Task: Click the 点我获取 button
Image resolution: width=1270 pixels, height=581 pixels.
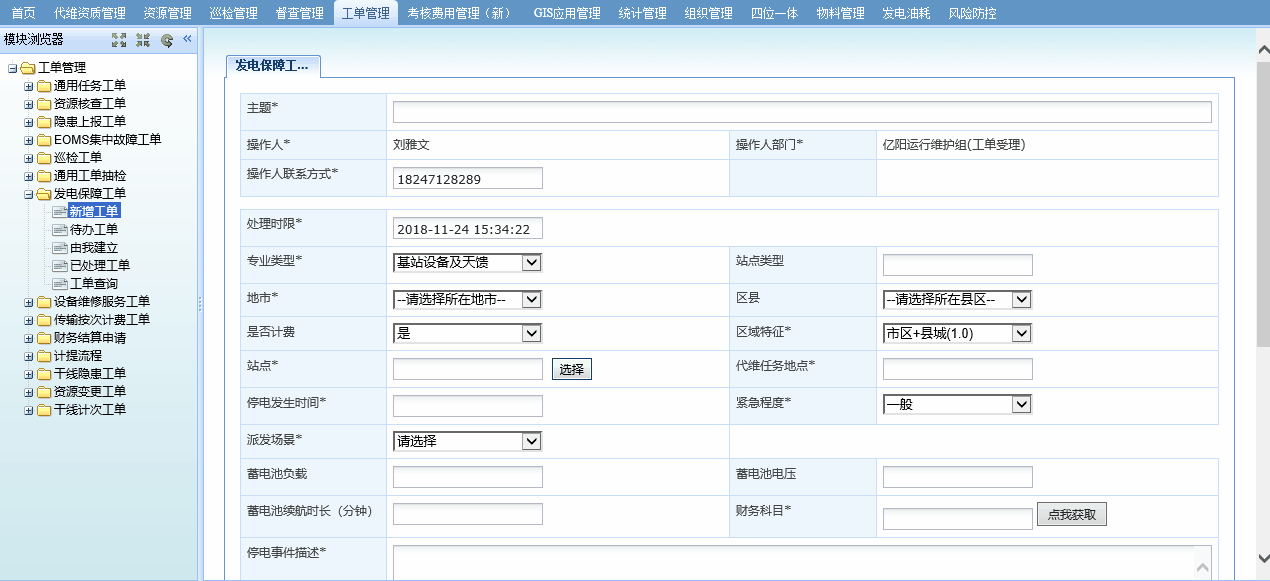Action: click(1072, 515)
